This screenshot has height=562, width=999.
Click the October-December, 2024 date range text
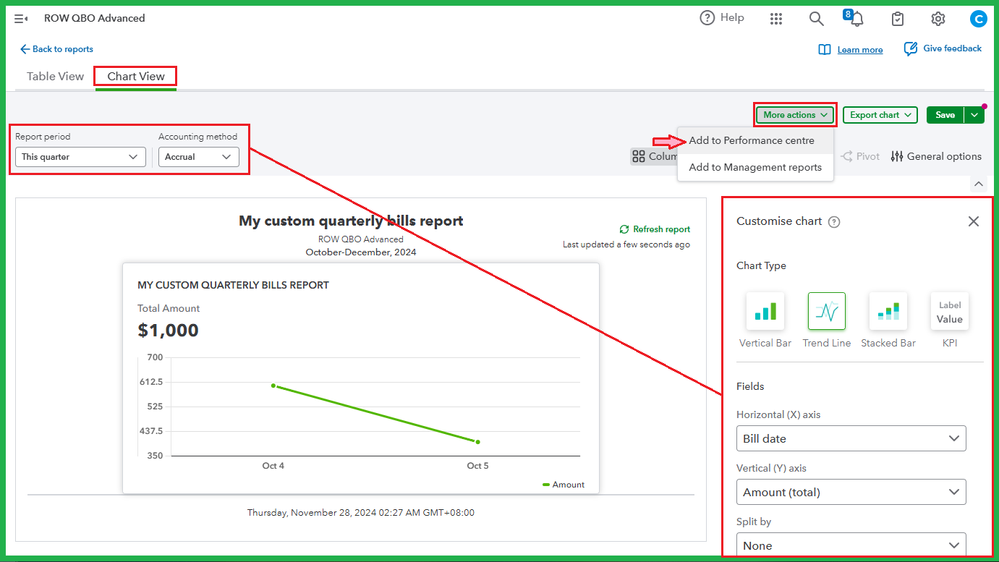click(x=361, y=252)
